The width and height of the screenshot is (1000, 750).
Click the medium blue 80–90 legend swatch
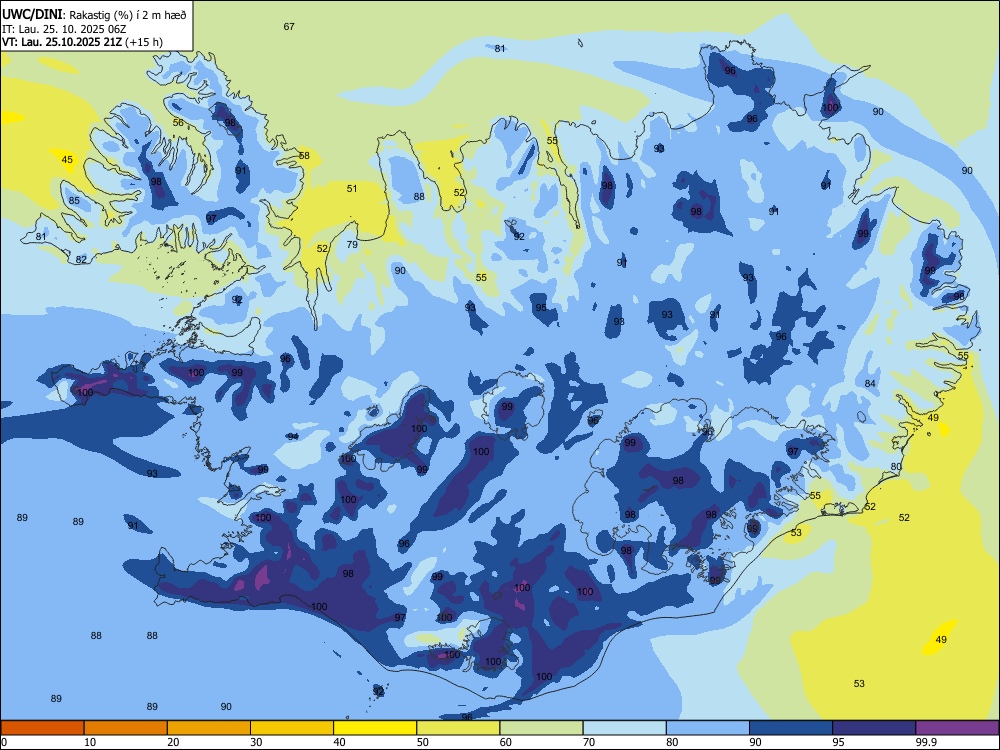pos(708,728)
